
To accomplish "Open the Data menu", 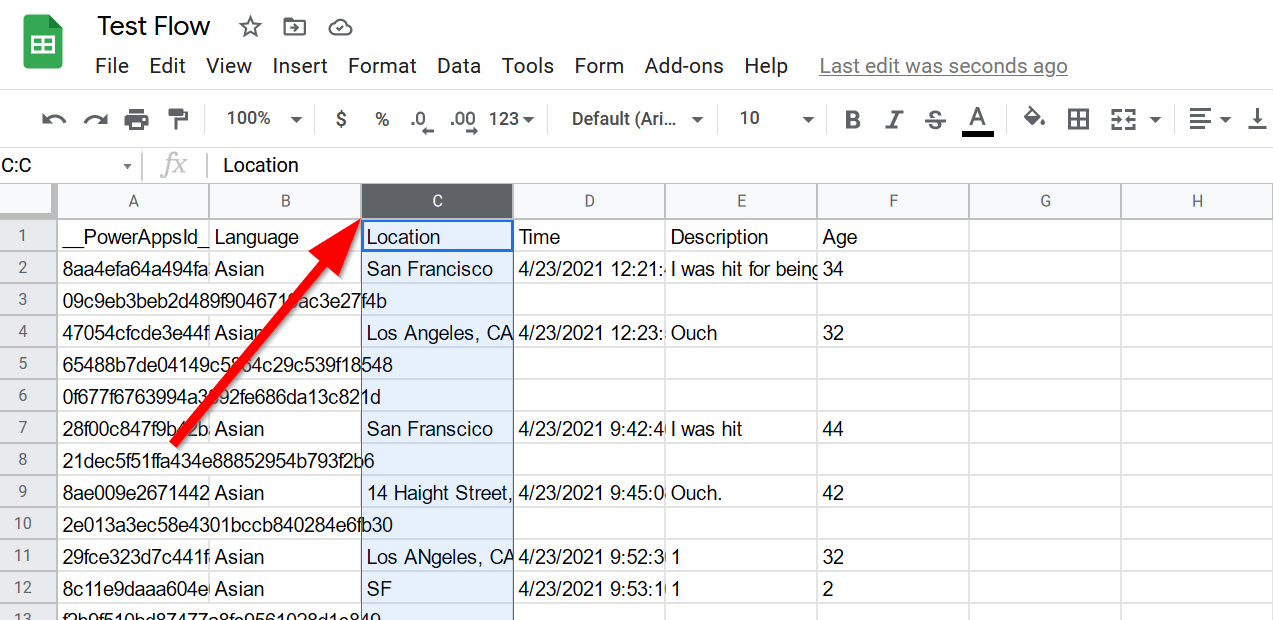I will tap(459, 66).
